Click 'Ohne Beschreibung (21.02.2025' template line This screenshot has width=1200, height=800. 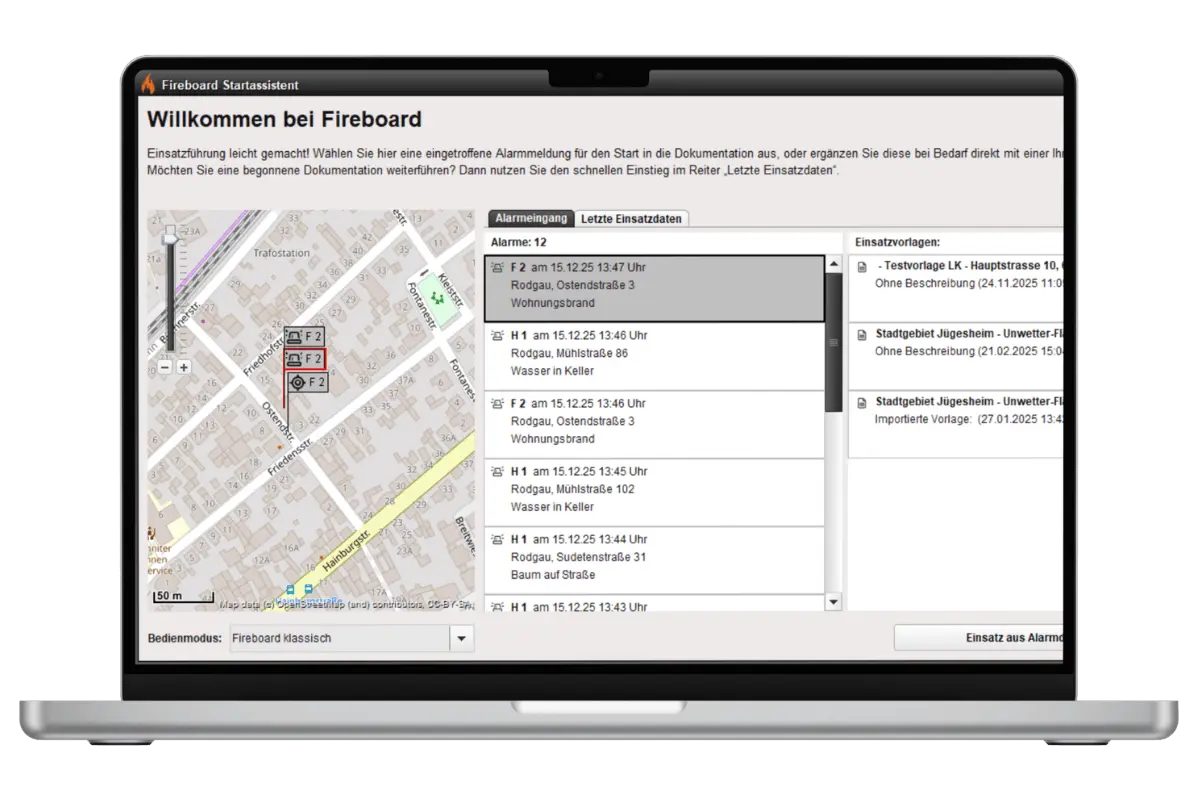coord(968,351)
